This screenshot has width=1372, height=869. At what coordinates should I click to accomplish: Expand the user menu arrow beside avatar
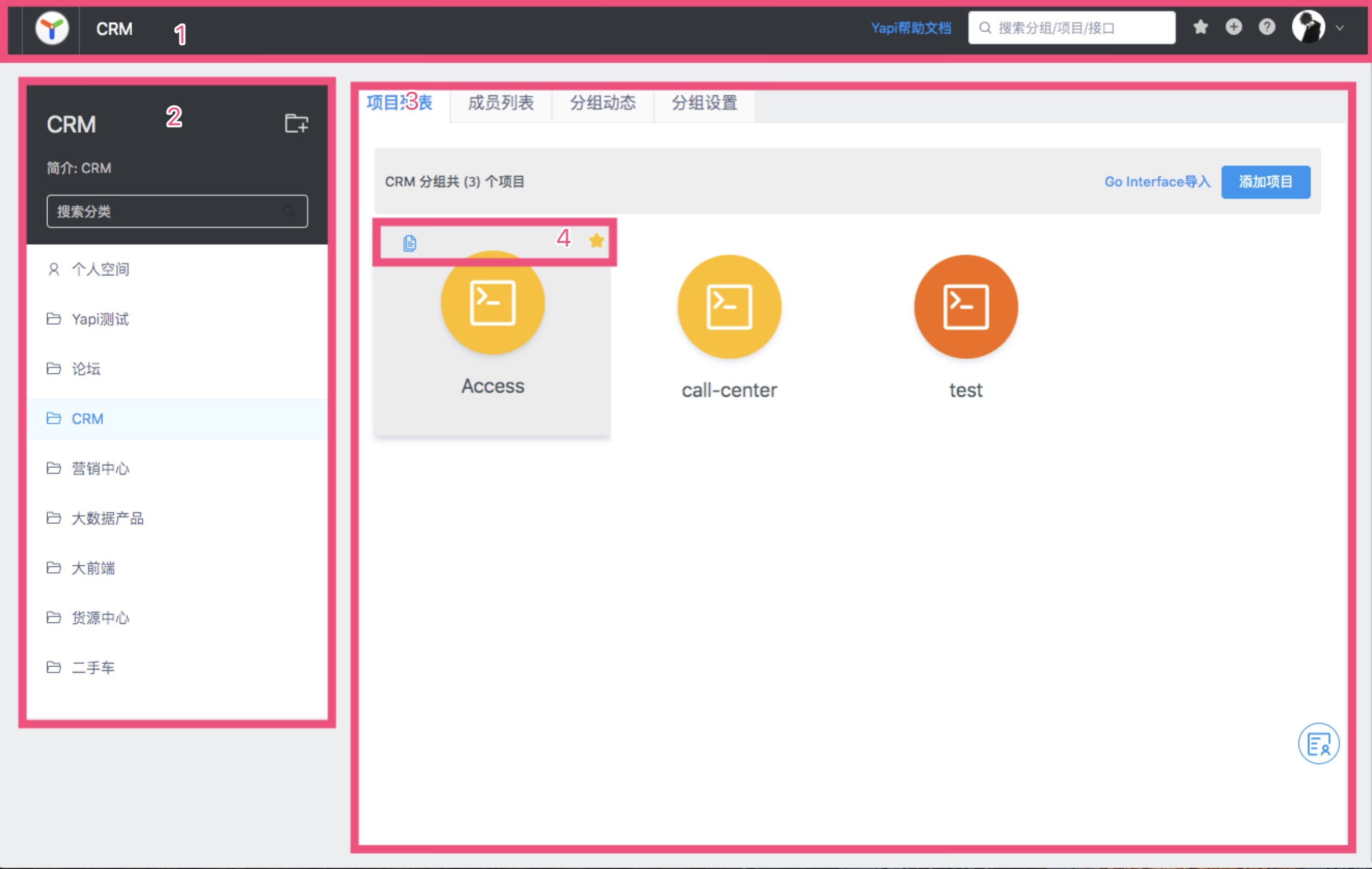1339,27
